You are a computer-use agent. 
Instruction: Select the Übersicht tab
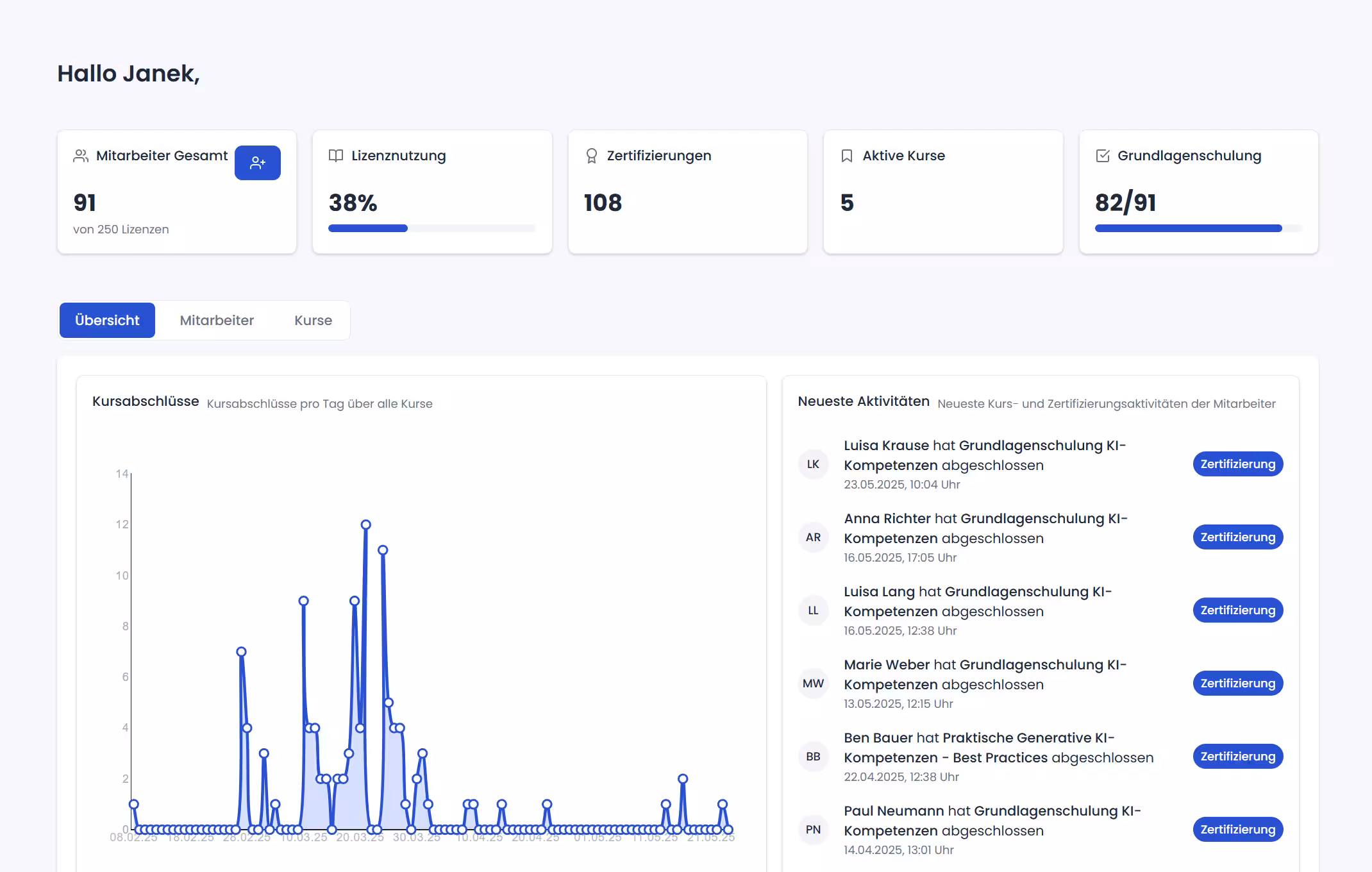[x=107, y=320]
